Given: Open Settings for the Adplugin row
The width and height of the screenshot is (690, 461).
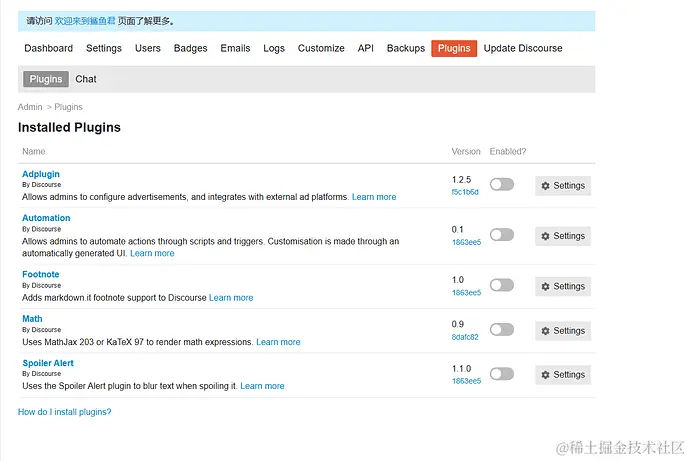Looking at the screenshot, I should pyautogui.click(x=563, y=186).
